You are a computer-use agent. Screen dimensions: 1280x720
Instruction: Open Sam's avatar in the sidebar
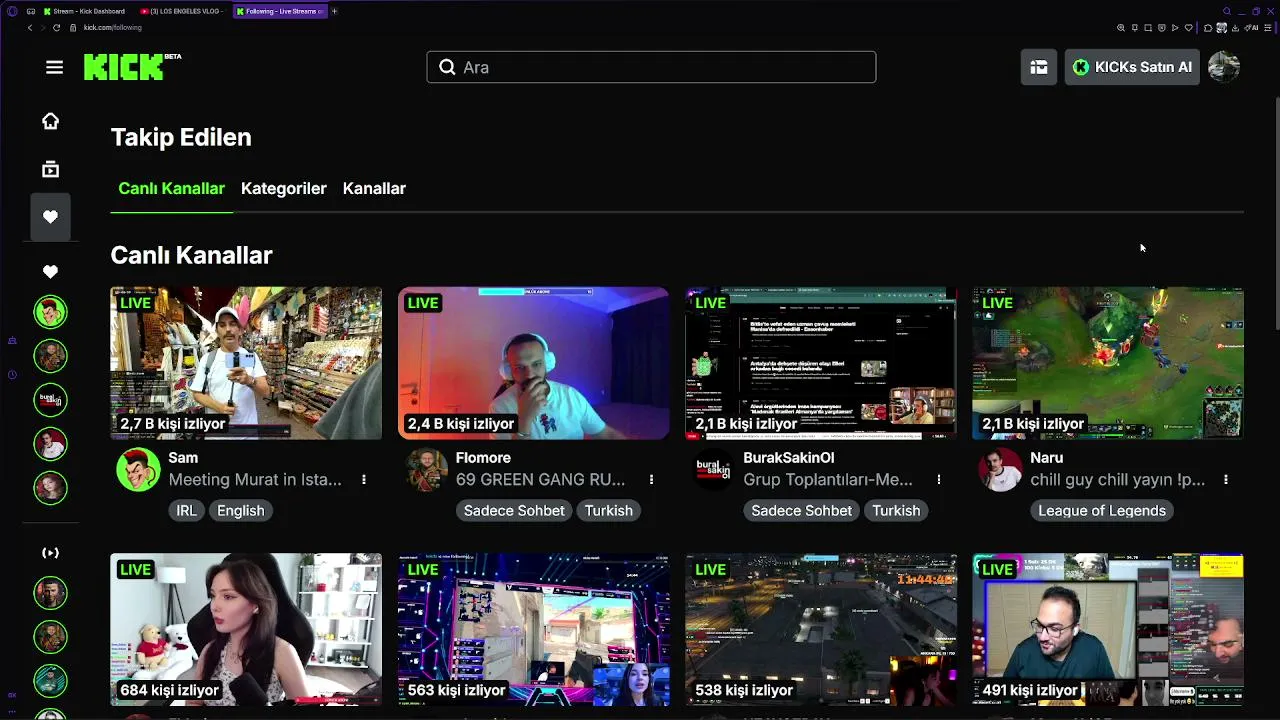pyautogui.click(x=50, y=312)
